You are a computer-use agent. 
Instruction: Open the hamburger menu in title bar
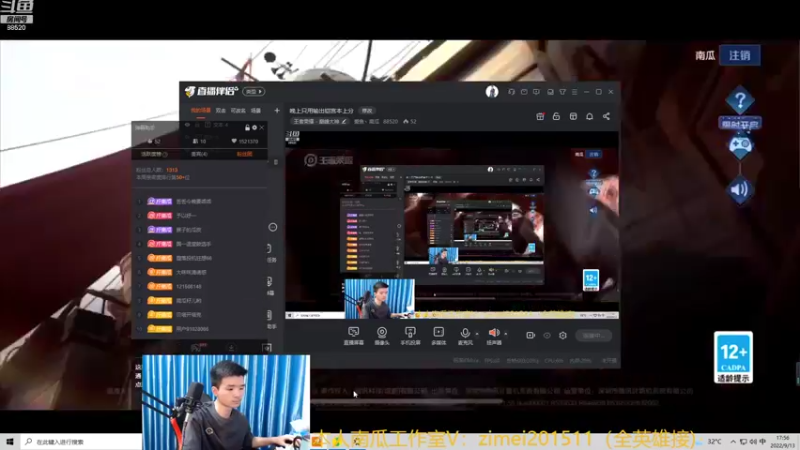[574, 92]
